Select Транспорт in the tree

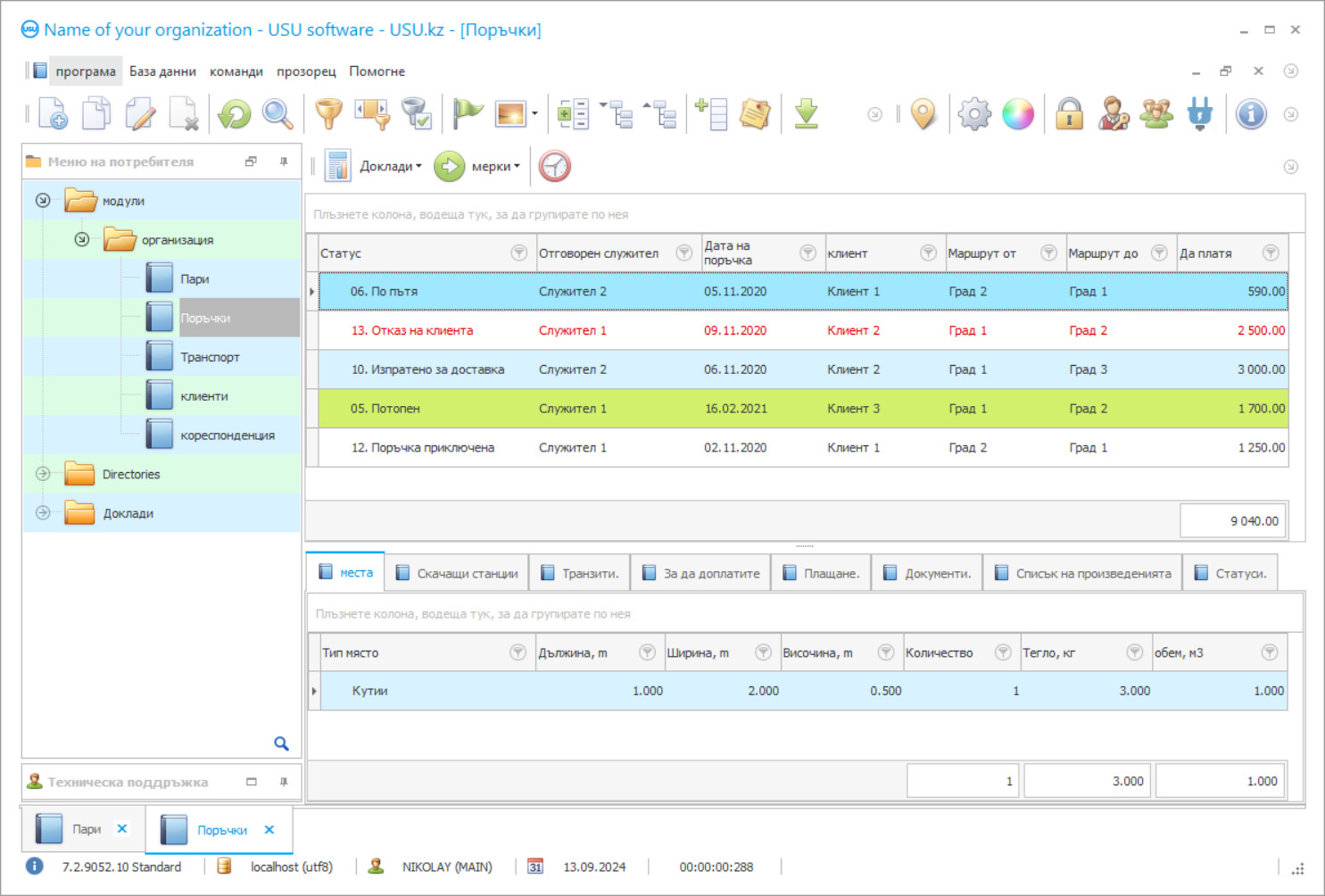[x=210, y=357]
